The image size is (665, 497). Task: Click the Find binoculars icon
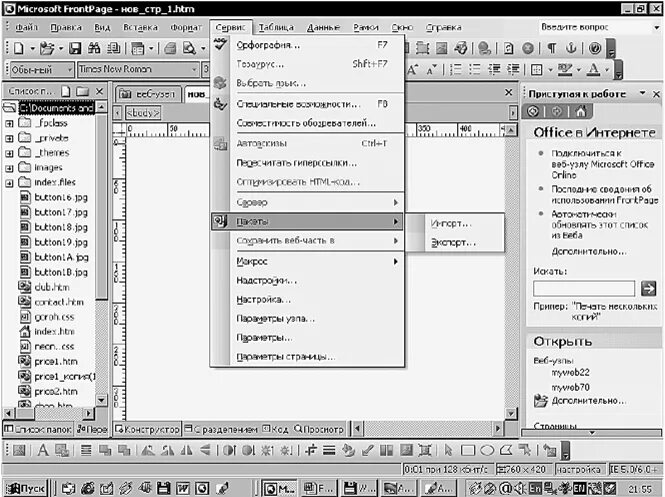94,48
